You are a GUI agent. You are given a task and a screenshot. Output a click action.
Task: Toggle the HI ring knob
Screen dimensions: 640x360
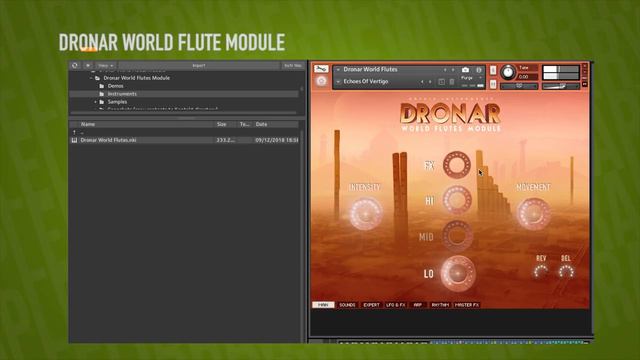[457, 200]
